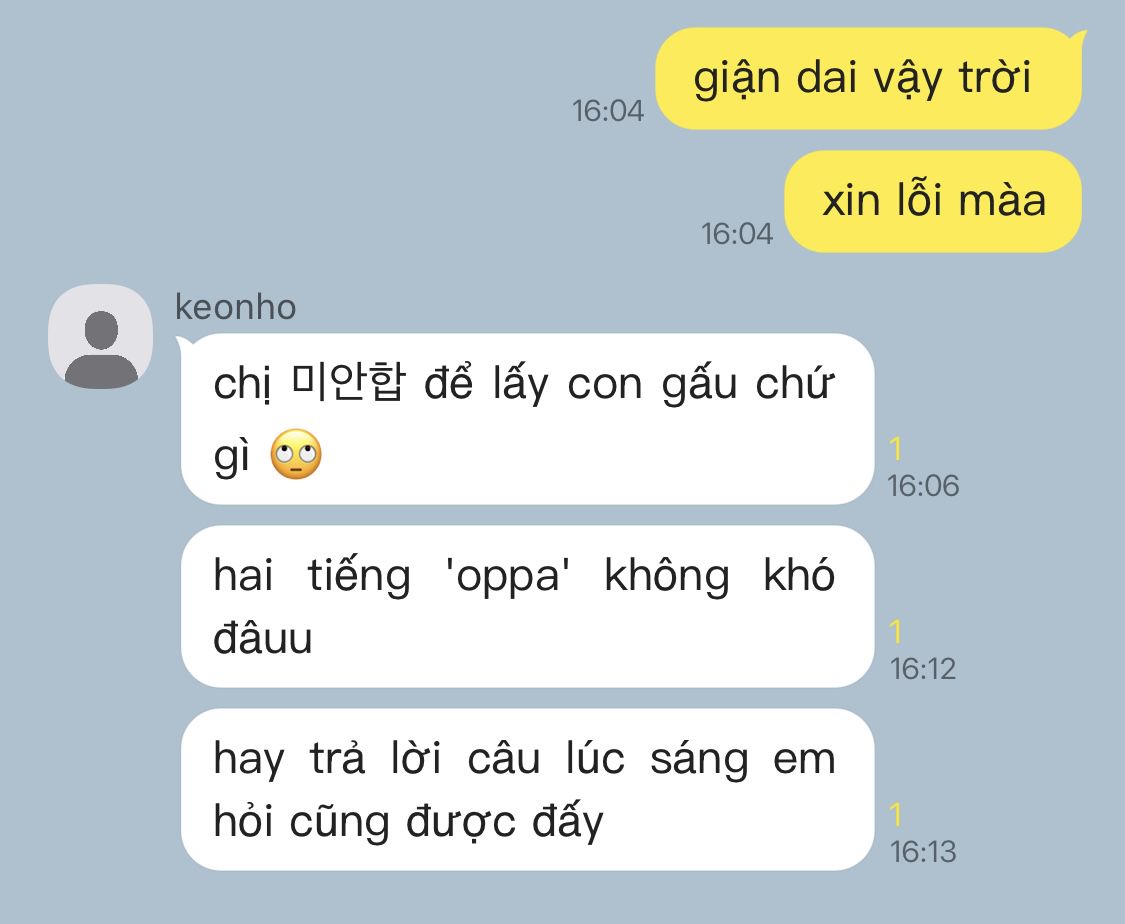Tap the unread count beside 16:06
This screenshot has width=1125, height=924.
(895, 449)
